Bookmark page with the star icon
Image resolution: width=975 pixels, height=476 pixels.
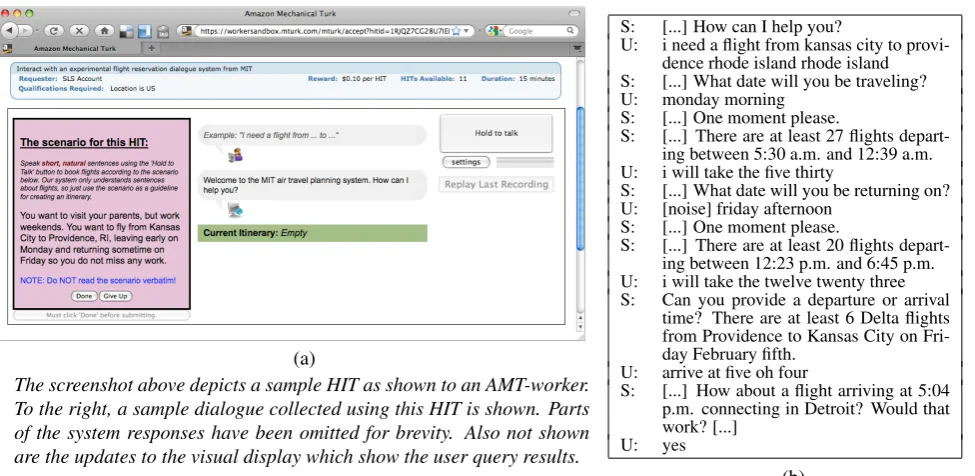(x=456, y=30)
